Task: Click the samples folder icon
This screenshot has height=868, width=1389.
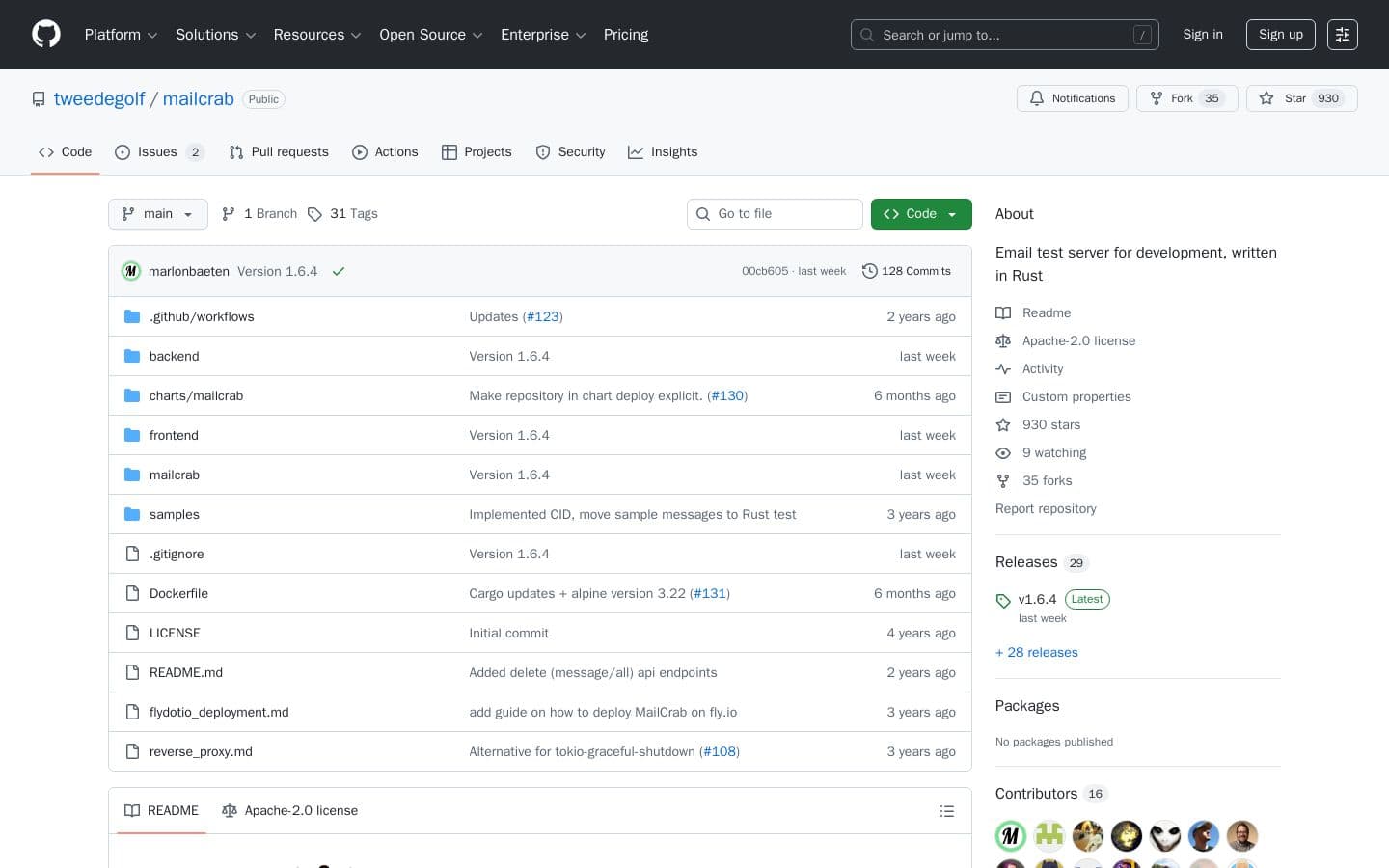Action: click(132, 514)
